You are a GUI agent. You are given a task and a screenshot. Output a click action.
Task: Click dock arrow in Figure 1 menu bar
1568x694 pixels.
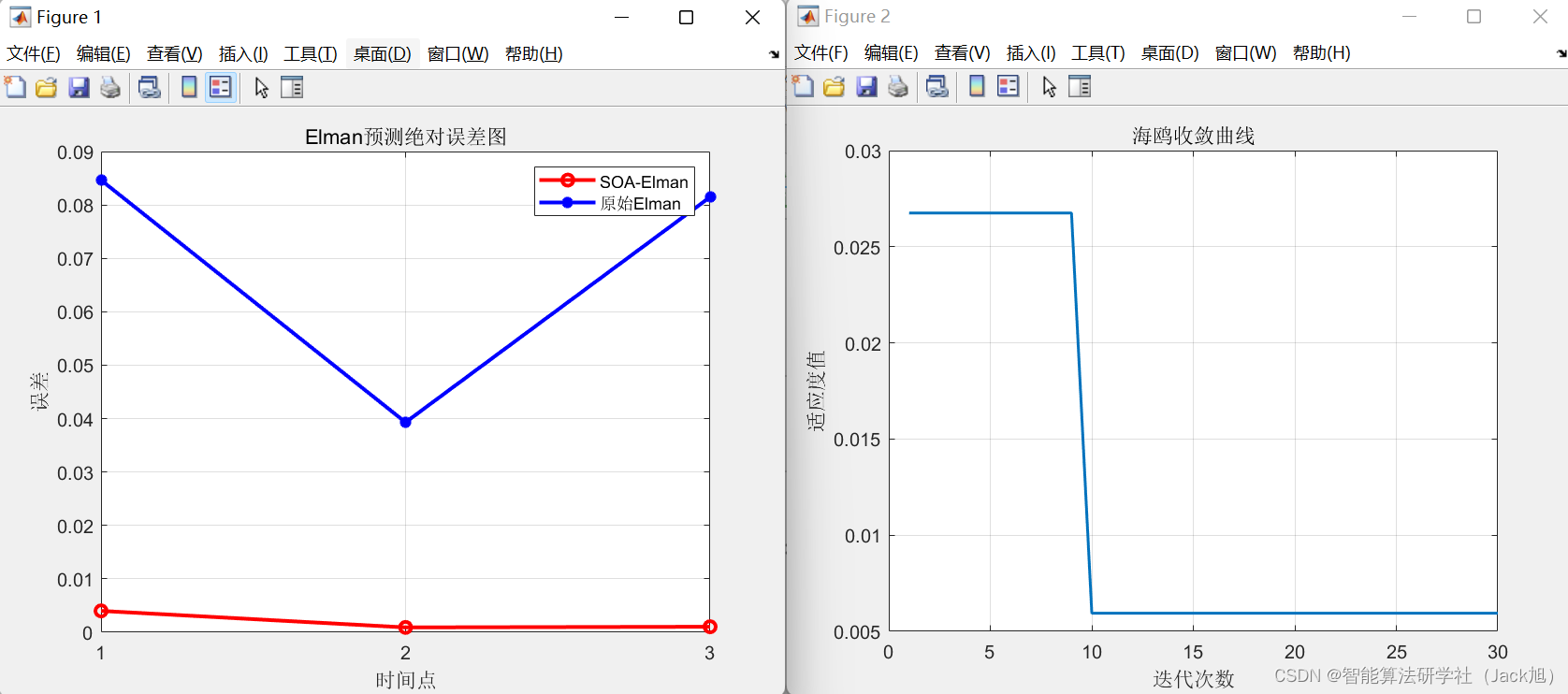pos(774,54)
